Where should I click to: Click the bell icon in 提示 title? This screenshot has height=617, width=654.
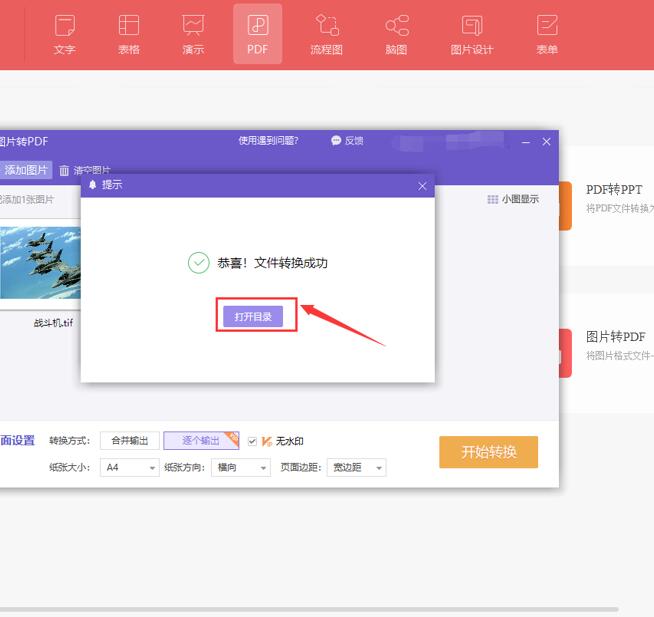pyautogui.click(x=93, y=184)
